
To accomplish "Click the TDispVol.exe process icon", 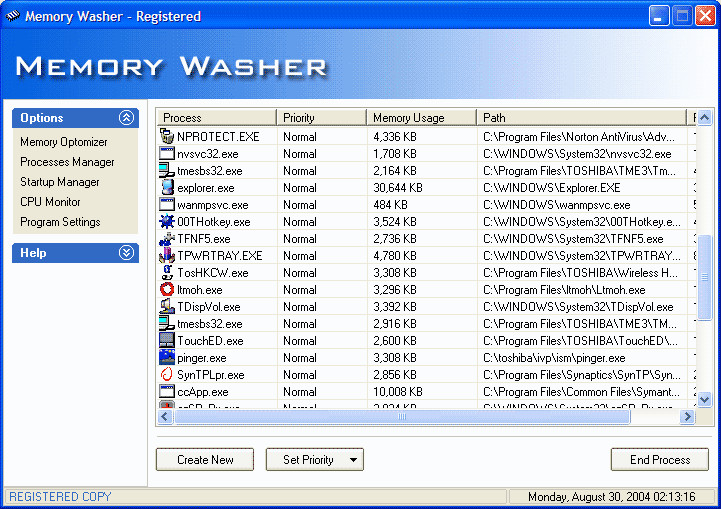I will coord(167,306).
